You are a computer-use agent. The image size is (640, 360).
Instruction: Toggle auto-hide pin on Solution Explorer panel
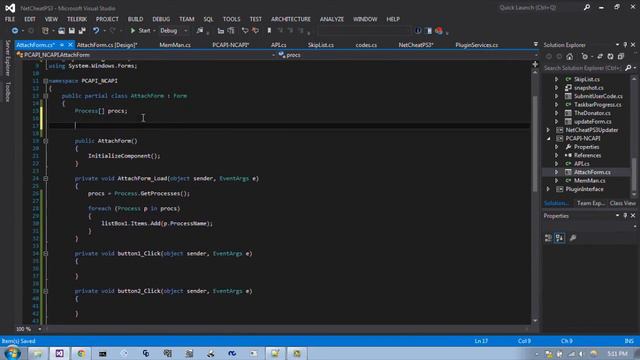625,44
